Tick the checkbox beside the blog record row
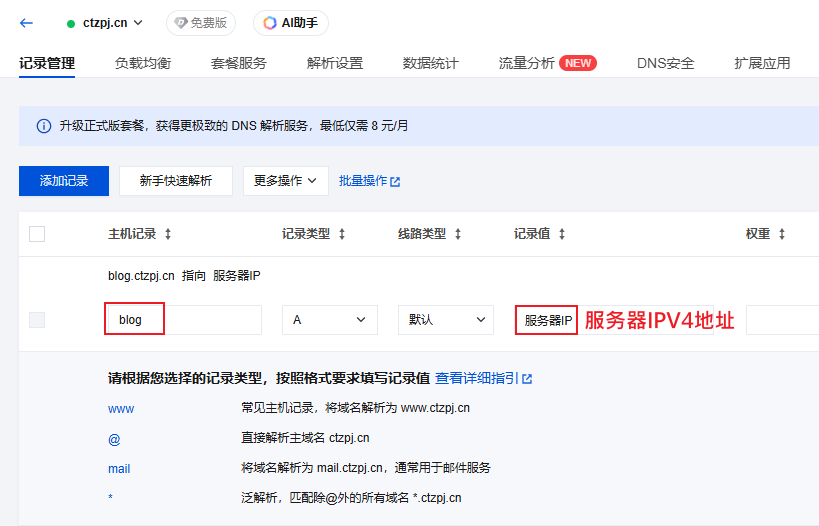The width and height of the screenshot is (819, 526). (37, 320)
